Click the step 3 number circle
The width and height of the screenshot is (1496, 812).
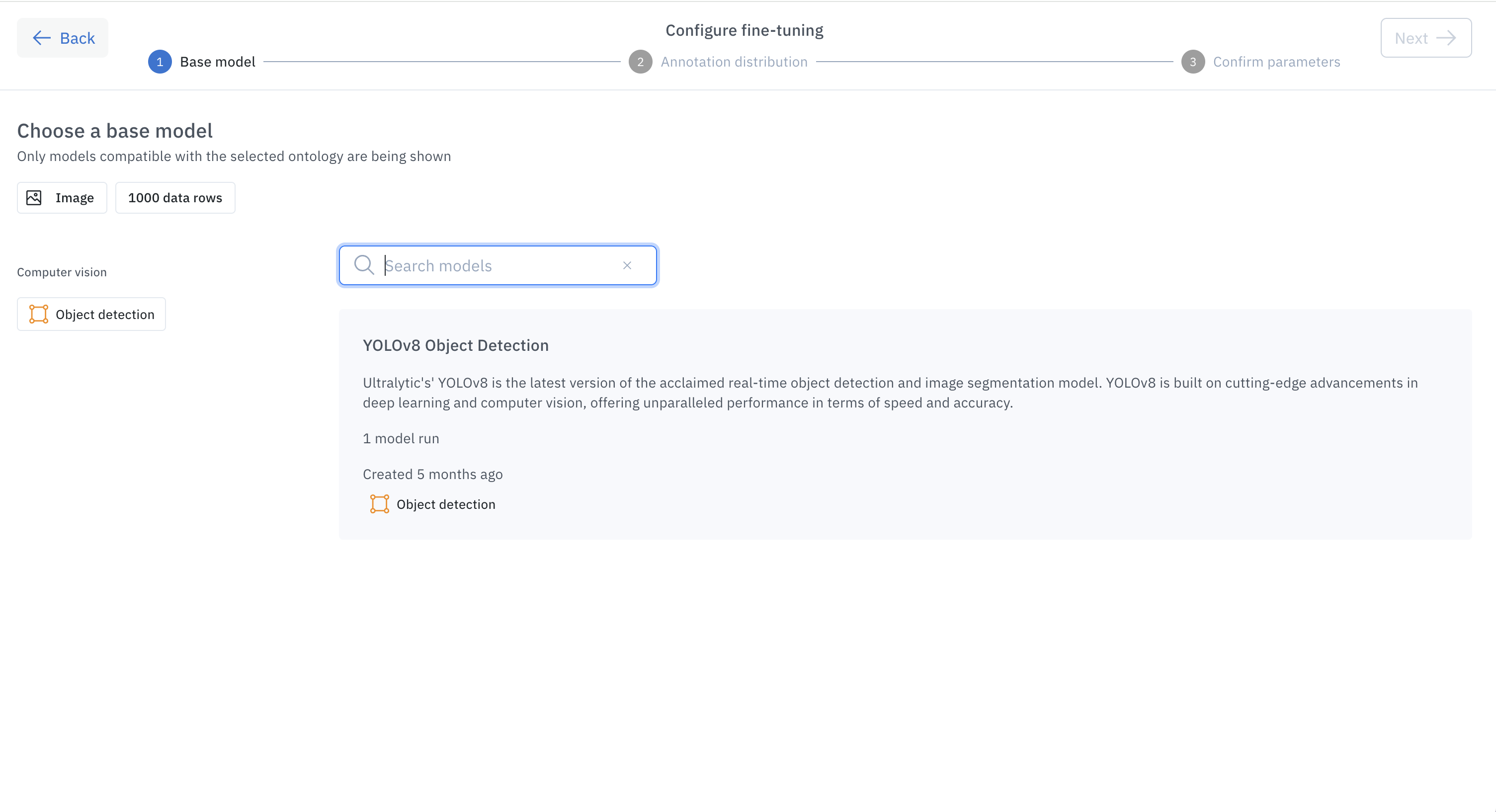coord(1193,62)
